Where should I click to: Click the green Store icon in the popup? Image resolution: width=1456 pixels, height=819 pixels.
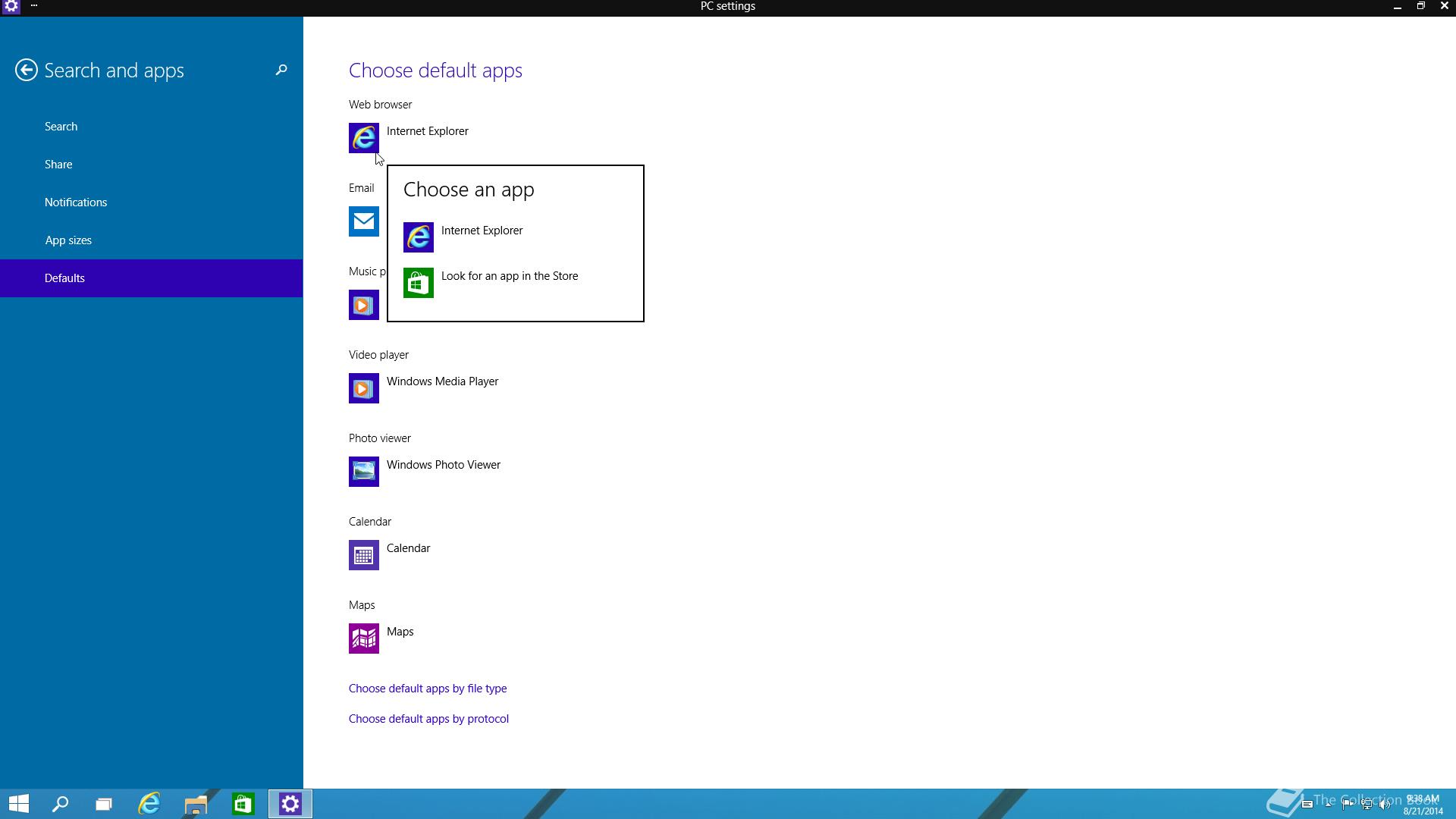click(418, 283)
